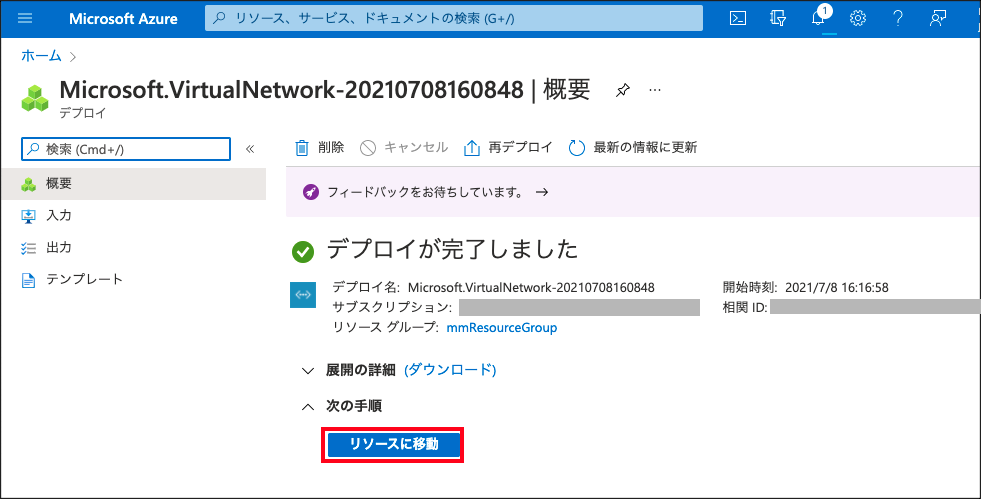Open the feedback person icon
The height and width of the screenshot is (499, 981).
[937, 18]
